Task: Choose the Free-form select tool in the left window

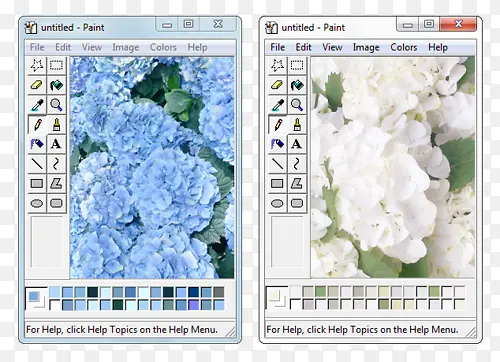Action: 37,65
